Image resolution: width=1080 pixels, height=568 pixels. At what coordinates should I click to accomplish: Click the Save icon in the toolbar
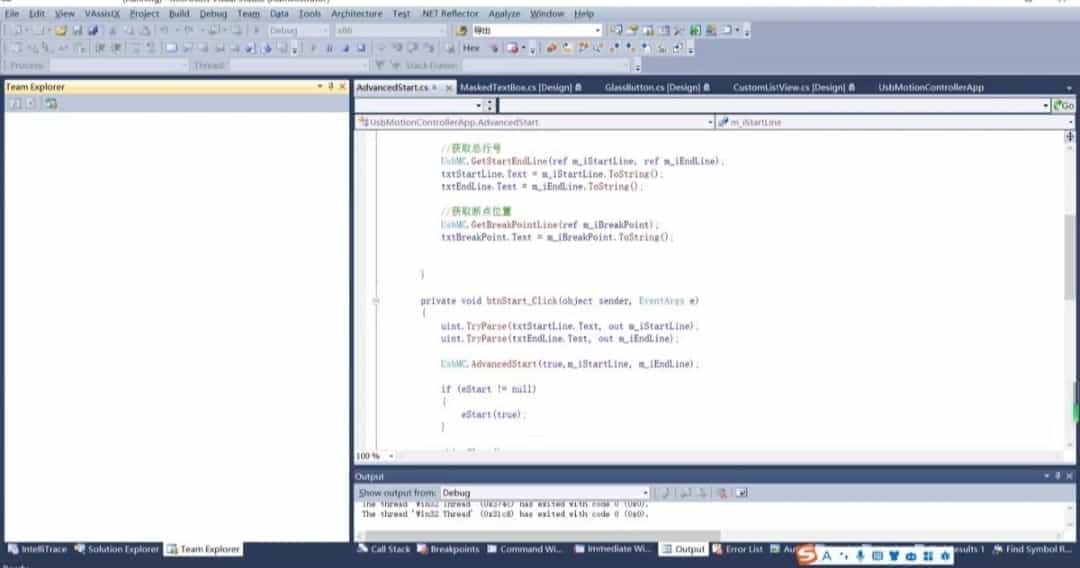[77, 31]
